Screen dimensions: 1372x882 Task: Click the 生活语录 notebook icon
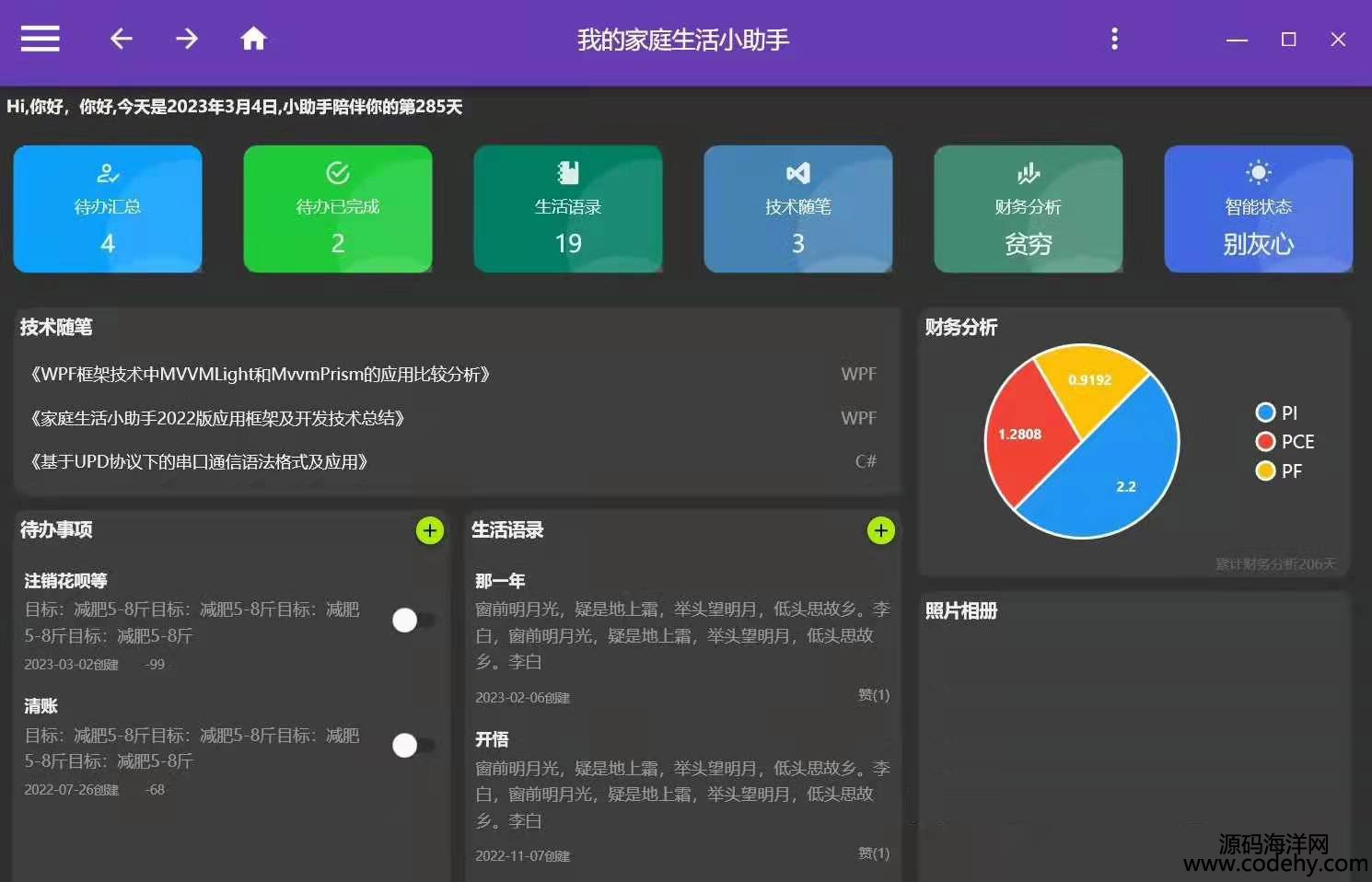click(568, 173)
